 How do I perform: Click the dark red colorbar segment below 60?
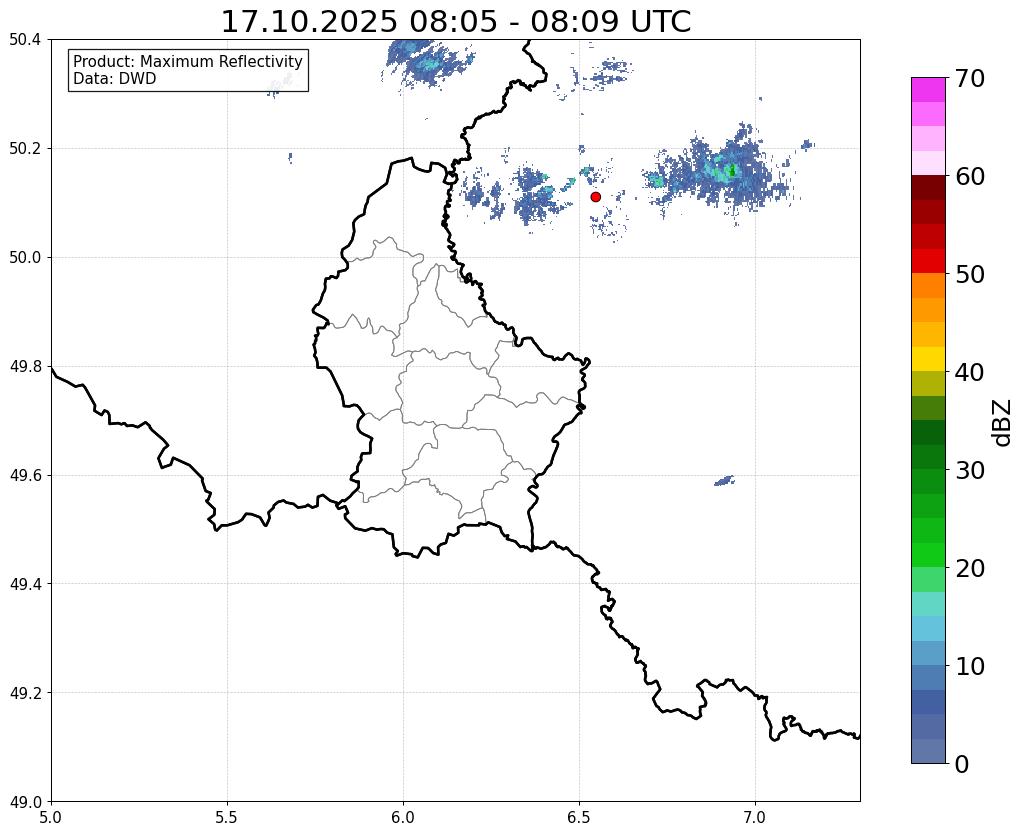pyautogui.click(x=928, y=187)
